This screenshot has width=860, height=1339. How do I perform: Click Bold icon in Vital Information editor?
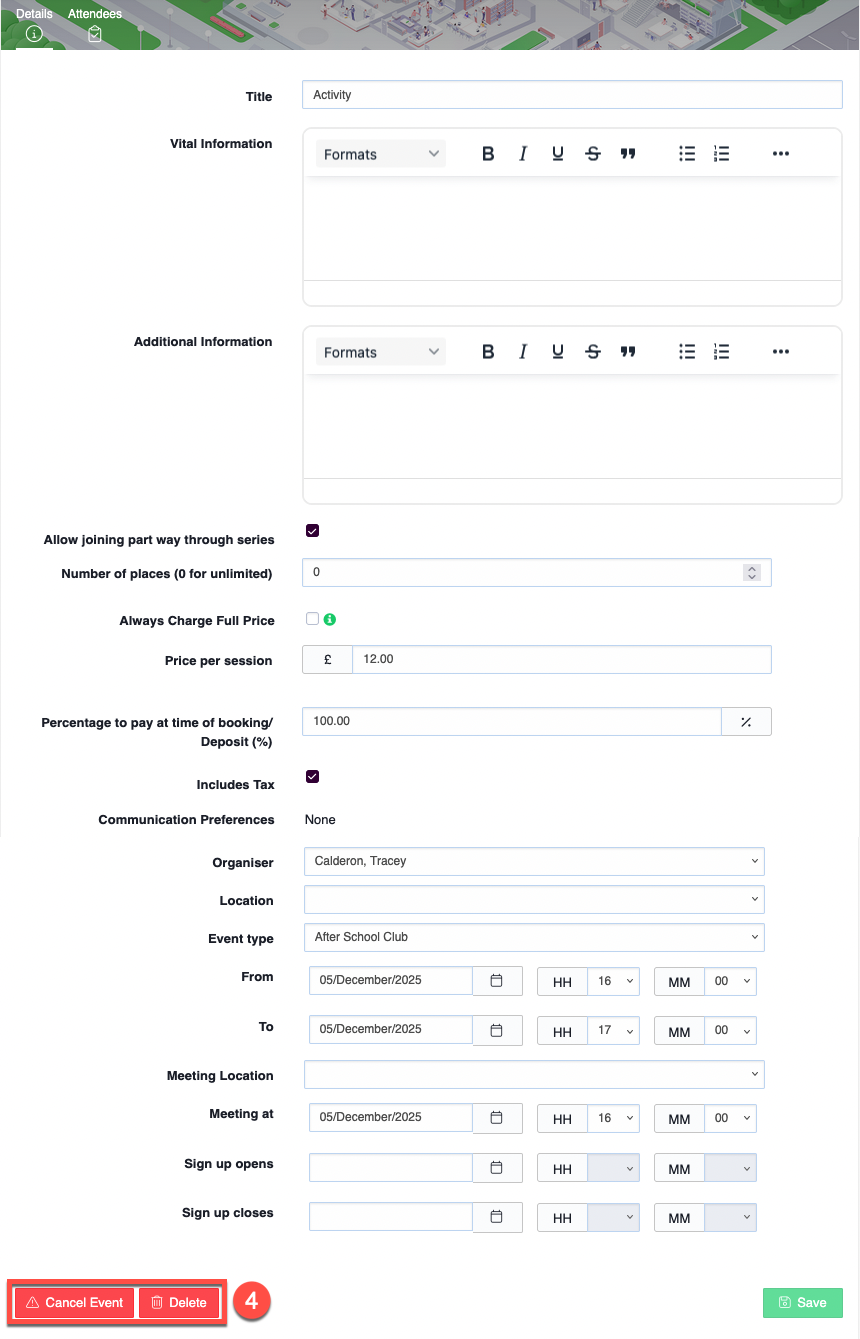point(488,154)
